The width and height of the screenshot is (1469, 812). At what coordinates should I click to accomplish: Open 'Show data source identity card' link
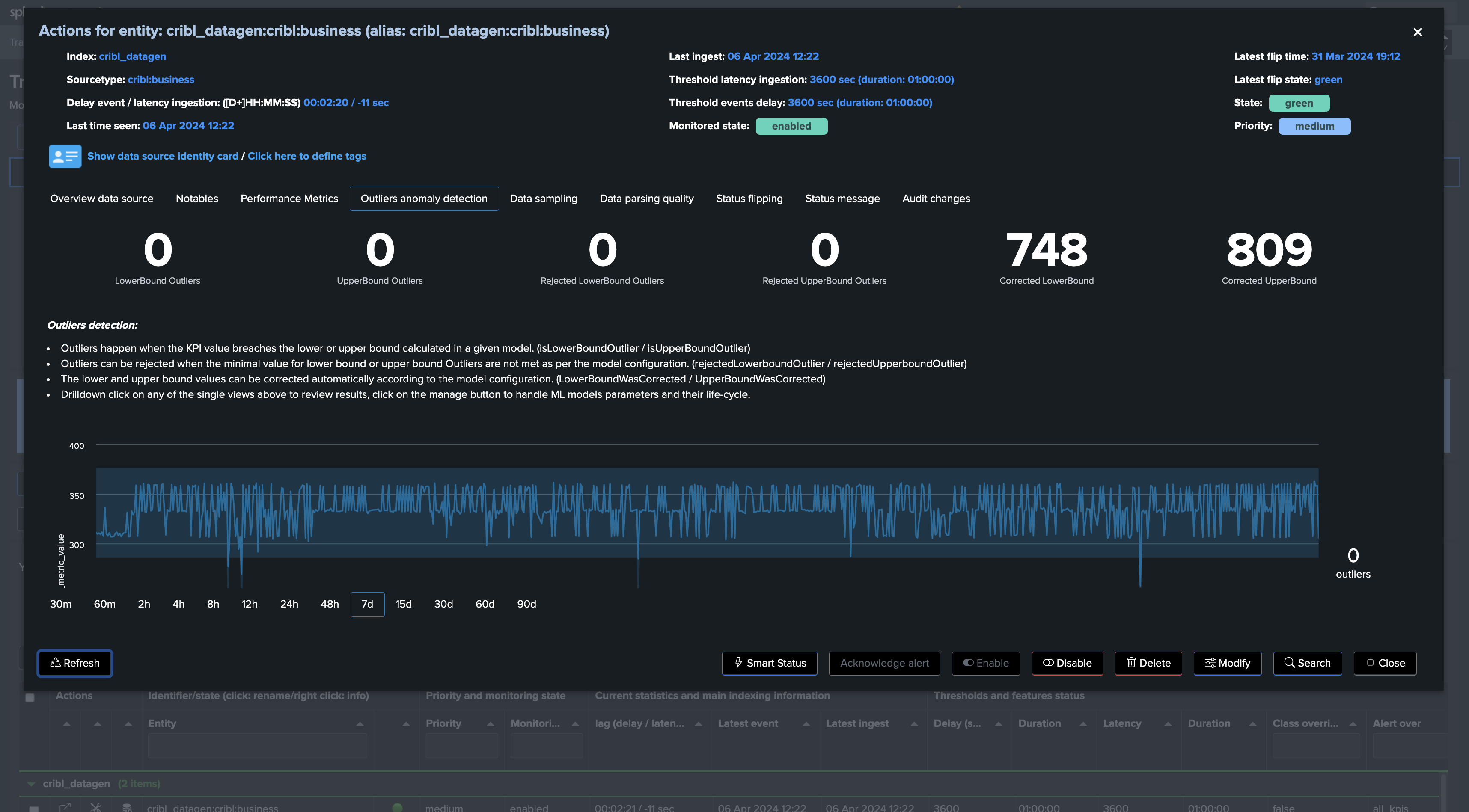[x=163, y=156]
